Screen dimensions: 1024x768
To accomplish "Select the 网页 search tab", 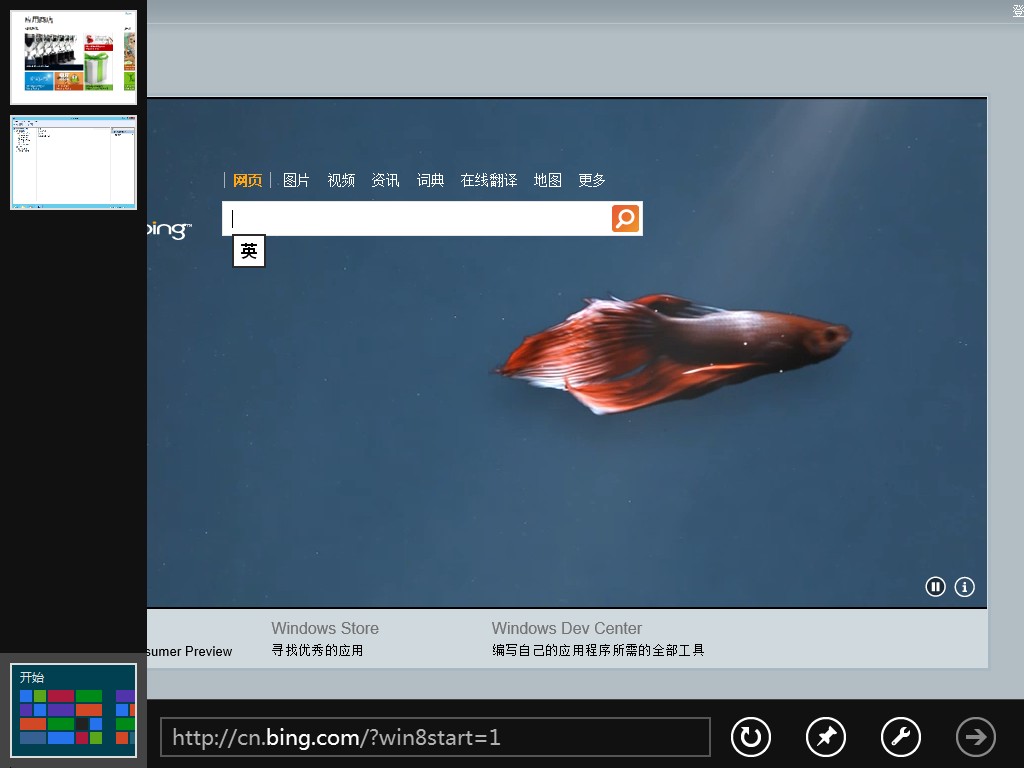I will (x=248, y=180).
